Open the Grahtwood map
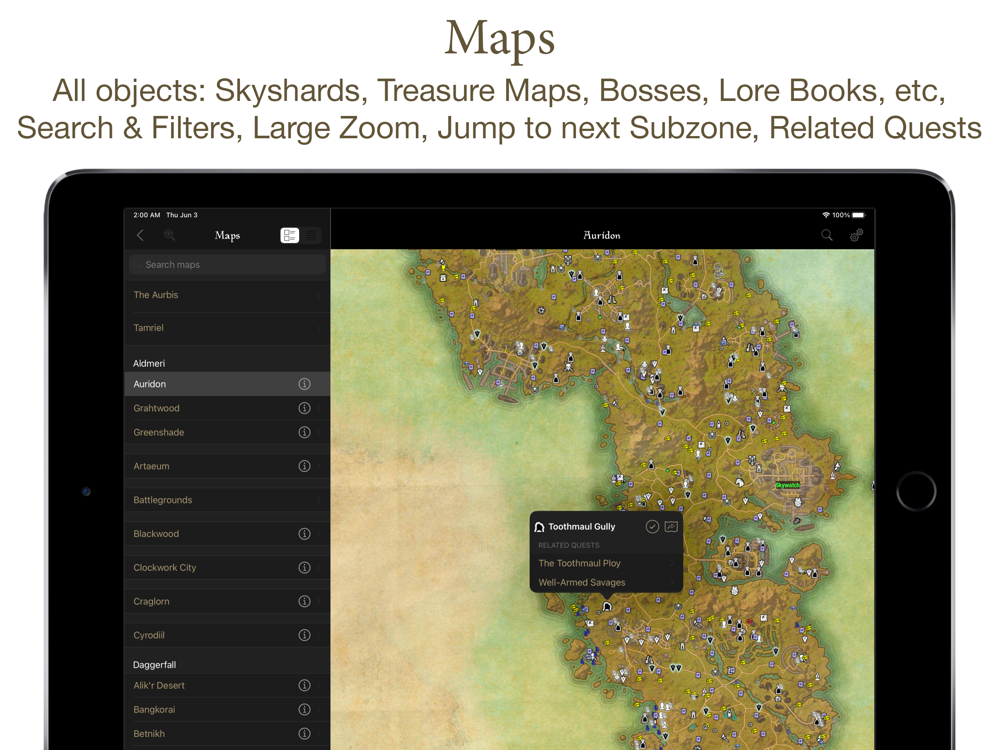1000x750 pixels. pyautogui.click(x=227, y=408)
